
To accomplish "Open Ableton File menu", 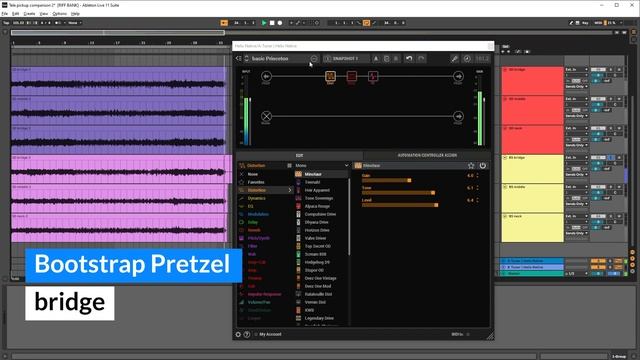I will click(x=4, y=13).
